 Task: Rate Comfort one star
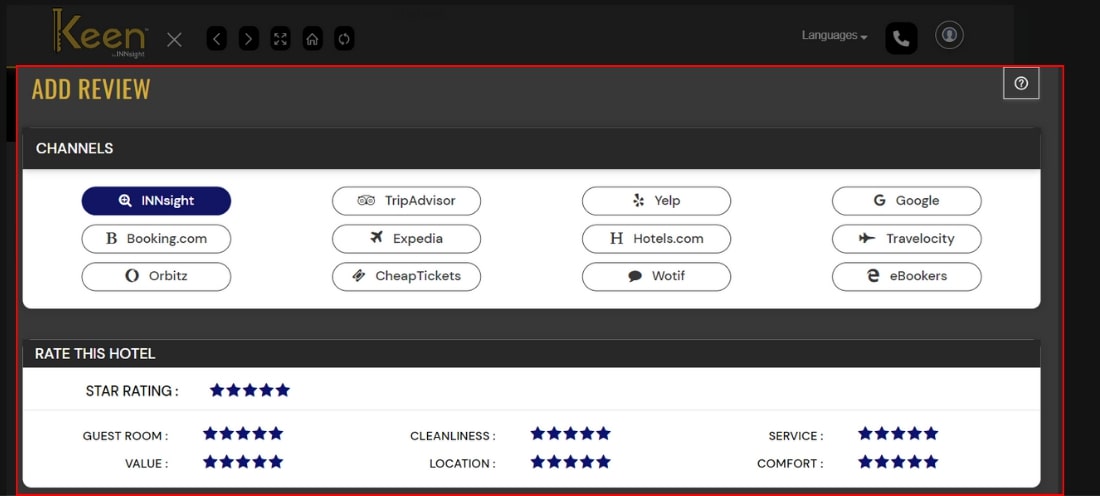[865, 462]
